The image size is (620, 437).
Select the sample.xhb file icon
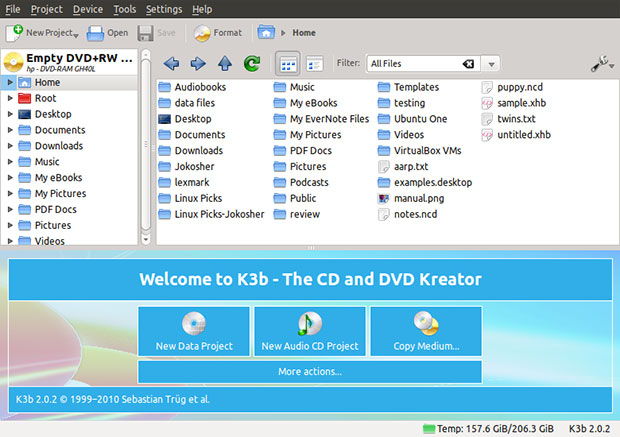point(487,103)
